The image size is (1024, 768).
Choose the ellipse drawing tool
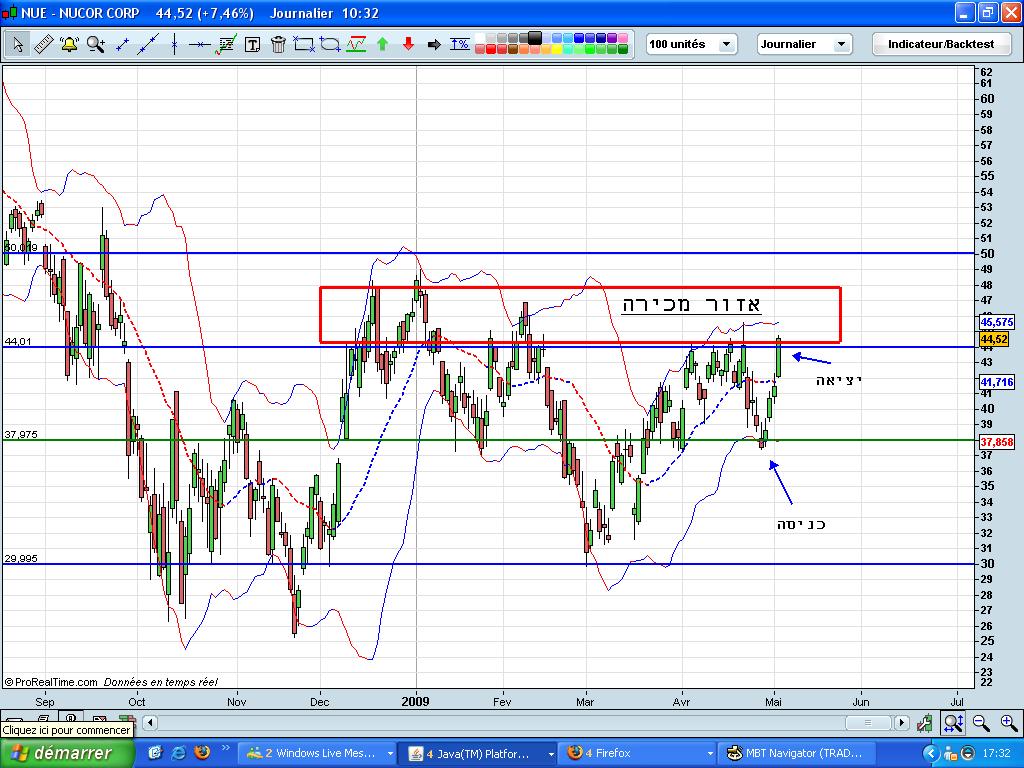[330, 44]
